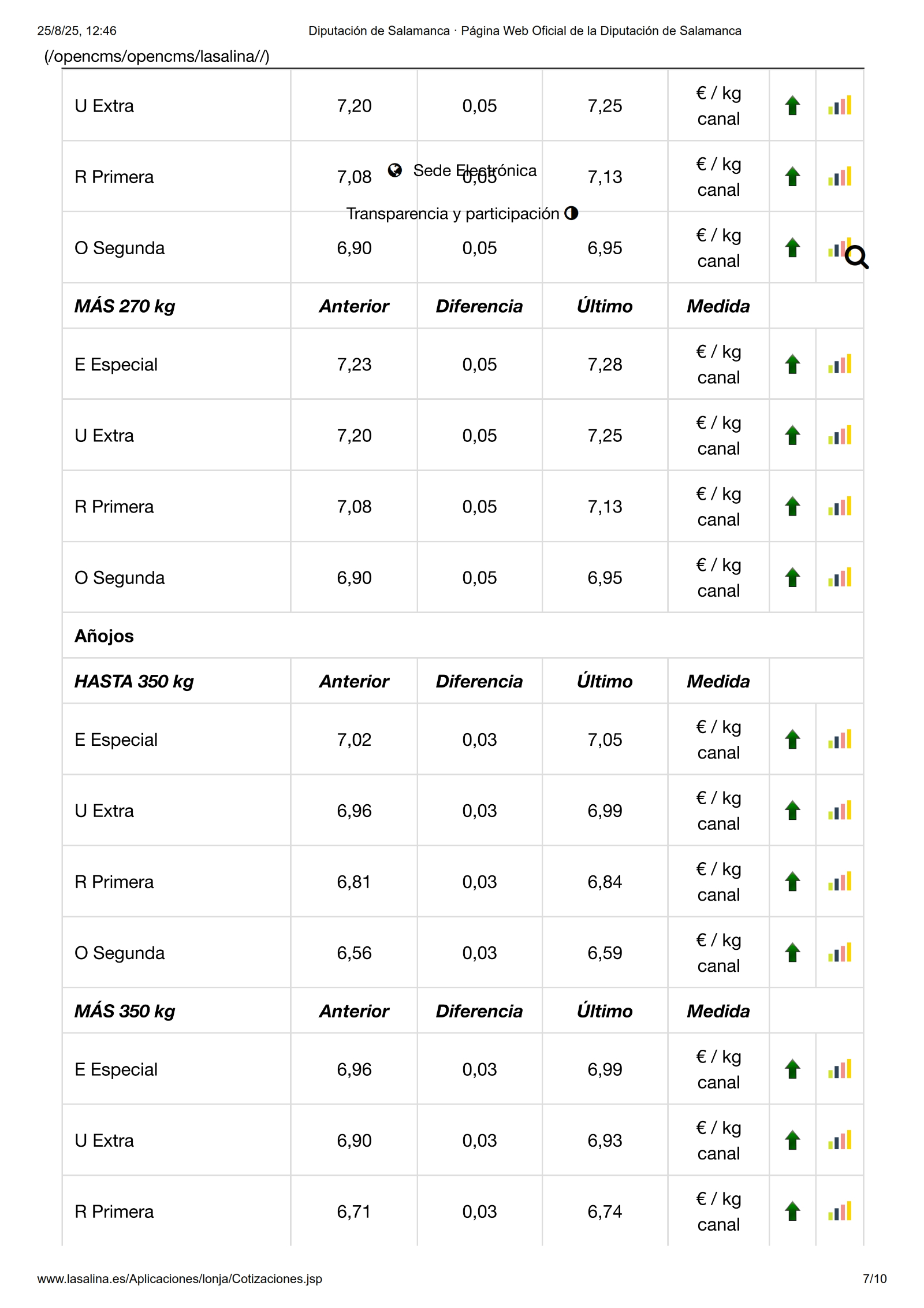
Task: Click the MÁS 270 kg header
Action: click(x=125, y=306)
